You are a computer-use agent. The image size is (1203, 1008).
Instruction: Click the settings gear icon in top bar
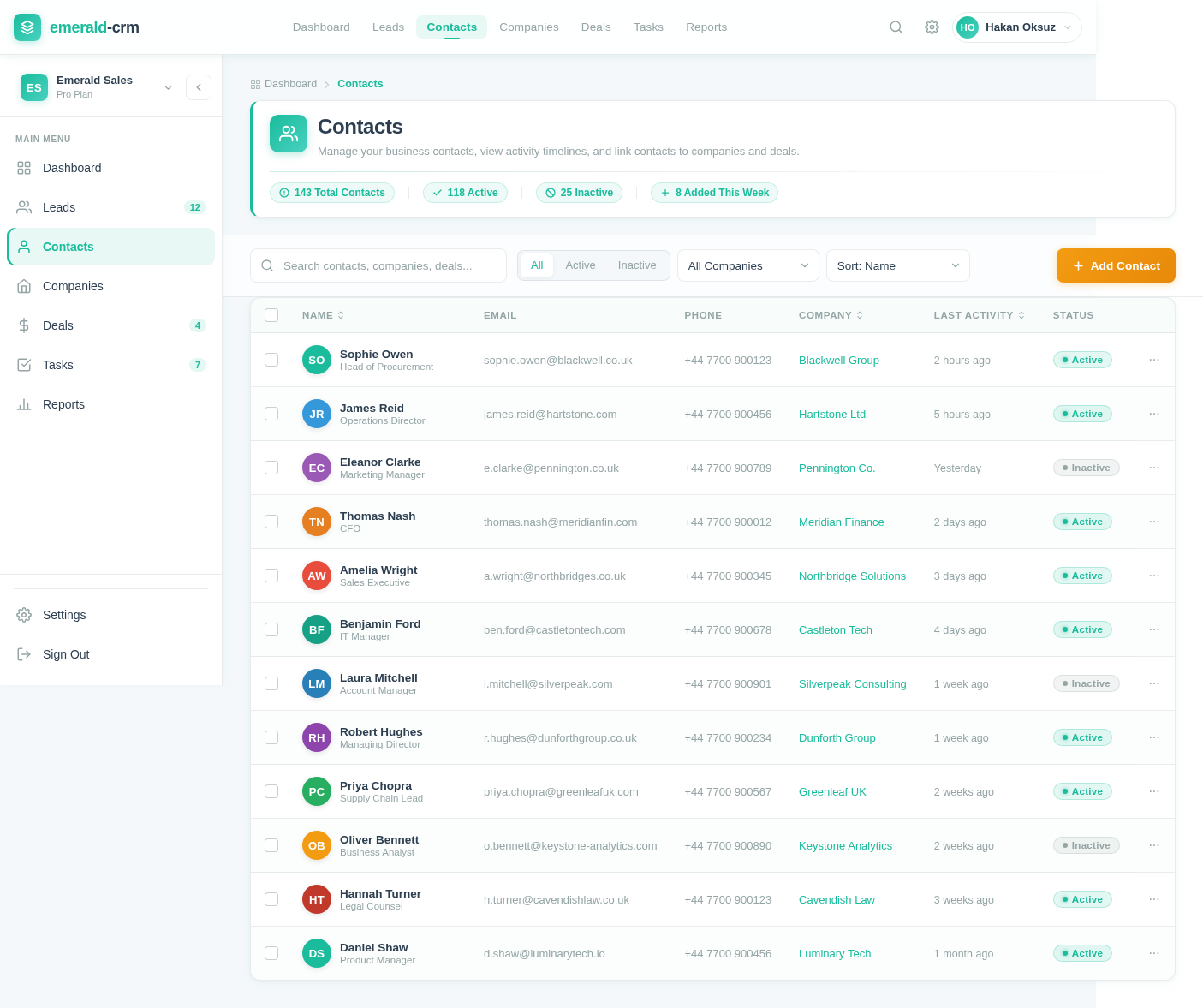coord(932,27)
